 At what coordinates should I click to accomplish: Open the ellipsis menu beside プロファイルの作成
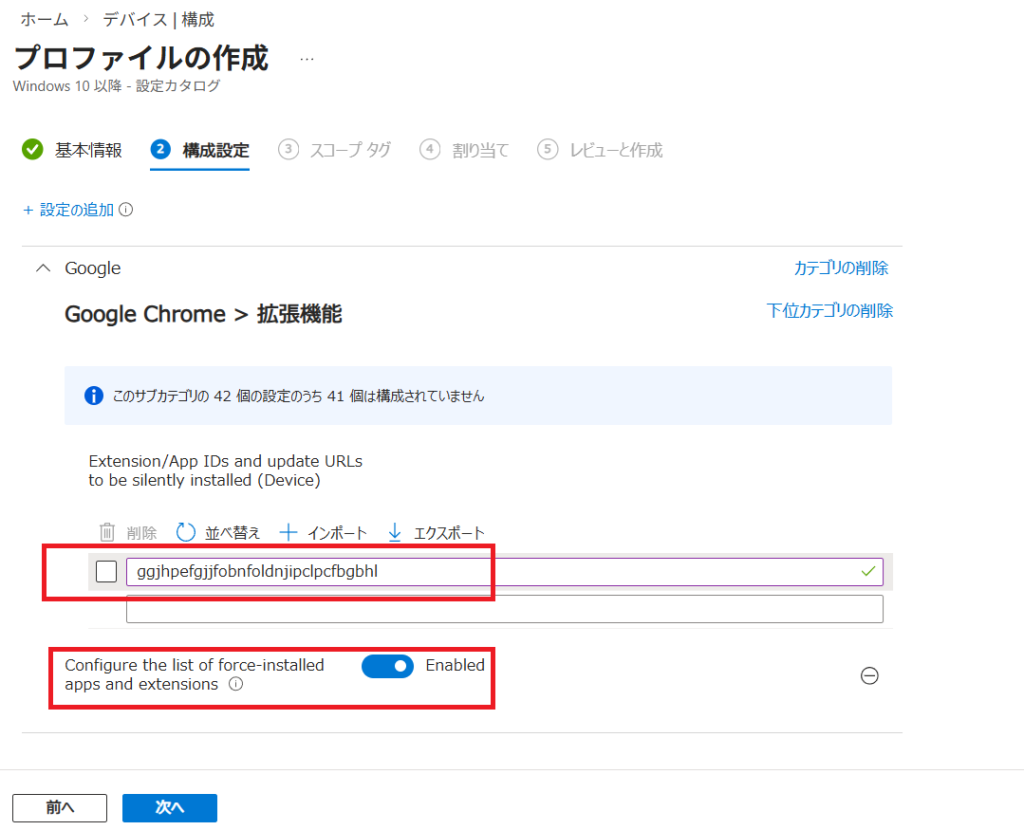point(307,59)
